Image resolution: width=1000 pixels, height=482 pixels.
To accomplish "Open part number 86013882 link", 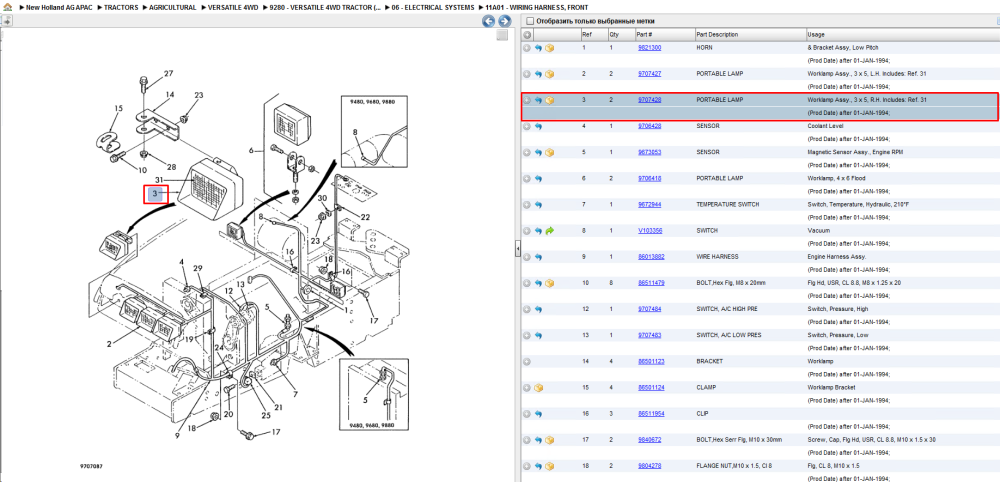I will pyautogui.click(x=651, y=257).
